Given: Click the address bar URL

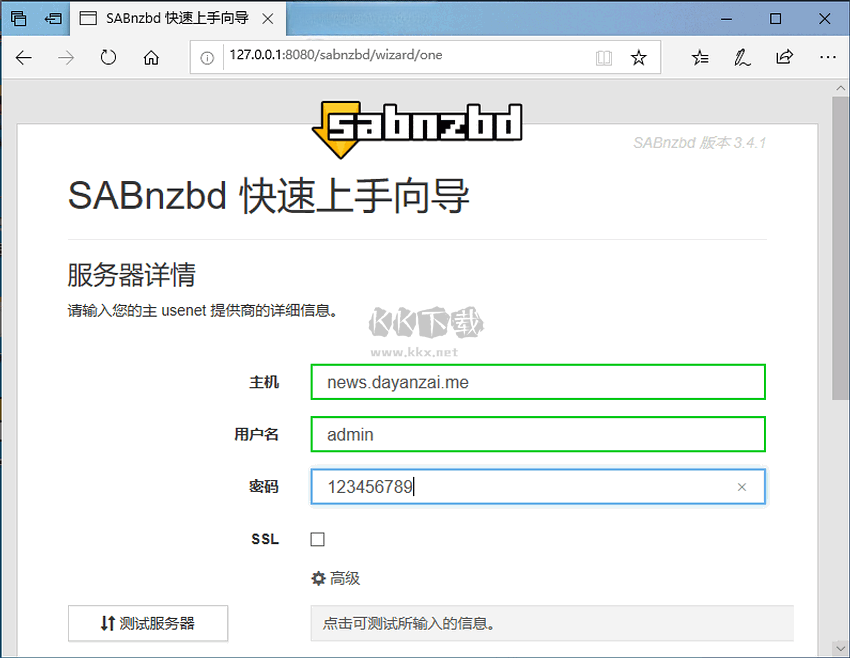Looking at the screenshot, I should coord(336,55).
